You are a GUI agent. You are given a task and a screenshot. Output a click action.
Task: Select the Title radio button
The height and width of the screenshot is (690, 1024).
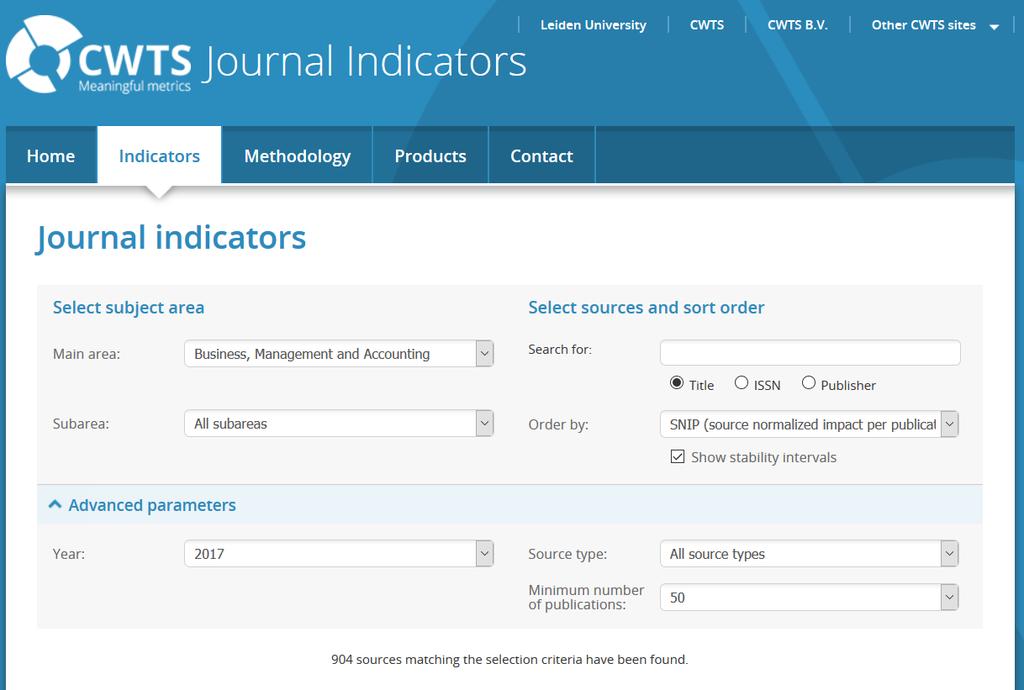click(x=677, y=383)
